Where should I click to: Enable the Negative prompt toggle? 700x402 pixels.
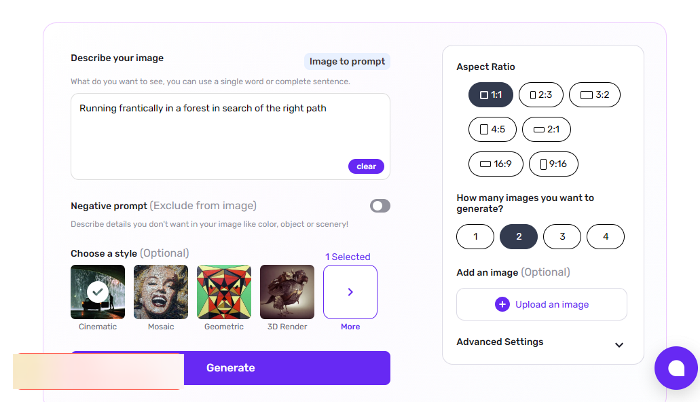click(x=379, y=206)
